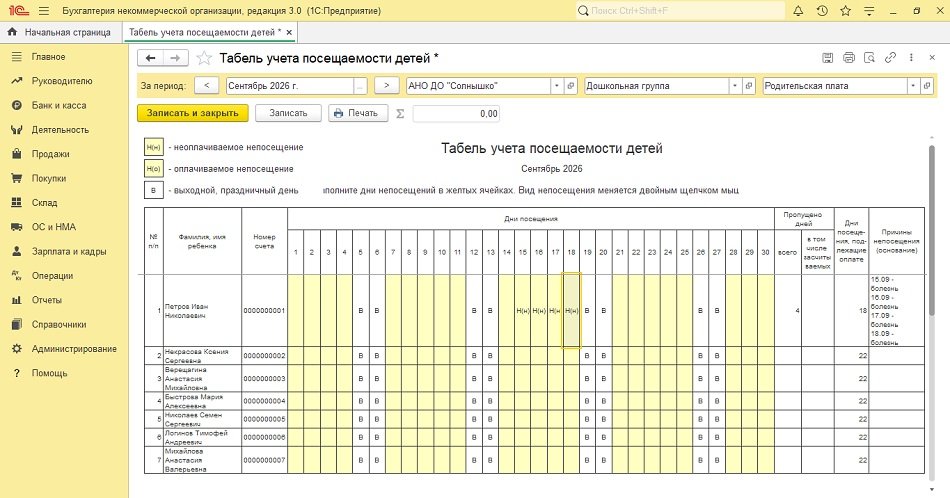Click the printer icon in form header
Screen dimensions: 950x498
848,58
